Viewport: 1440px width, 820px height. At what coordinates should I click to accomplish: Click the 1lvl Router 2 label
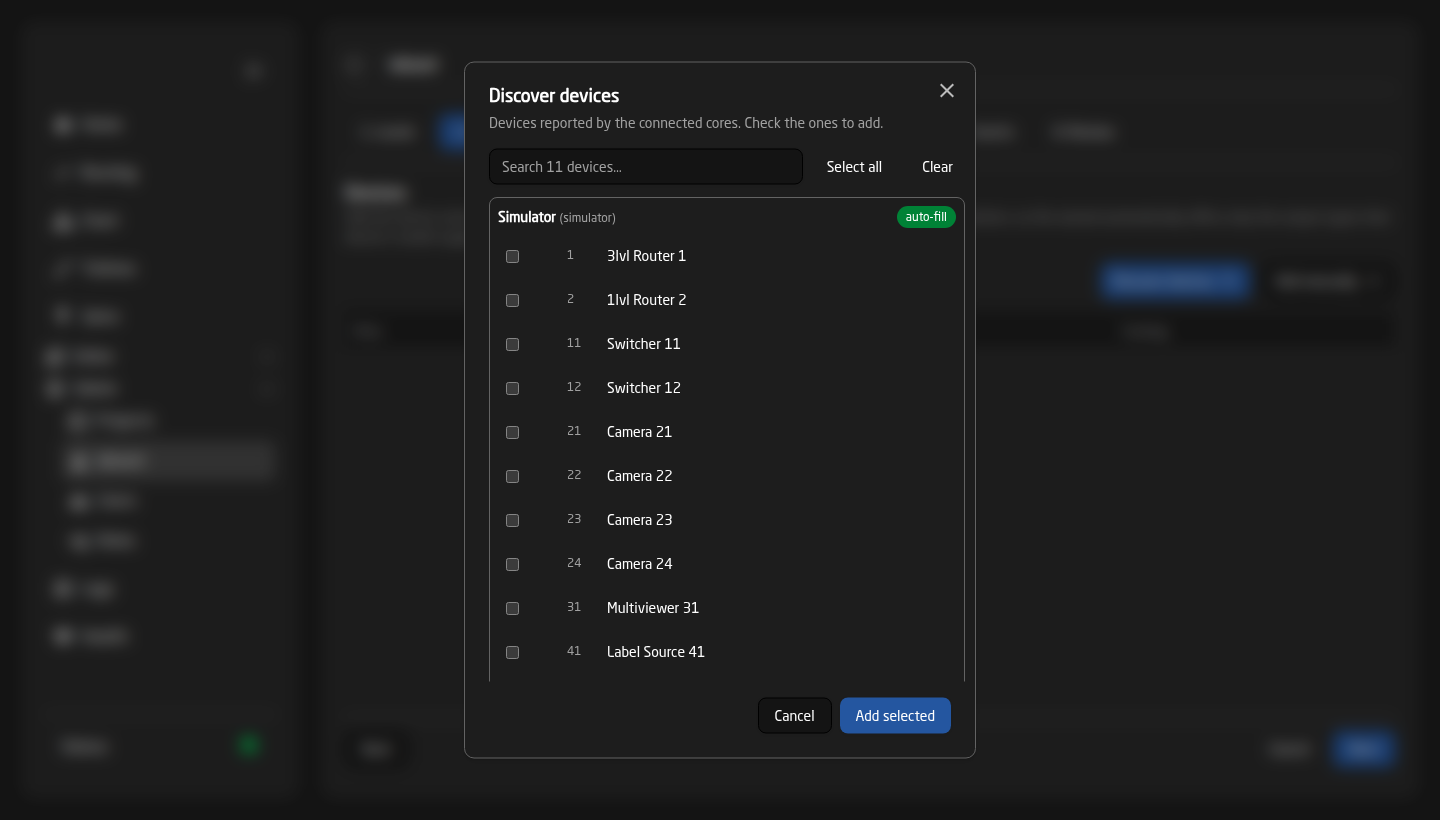click(646, 300)
